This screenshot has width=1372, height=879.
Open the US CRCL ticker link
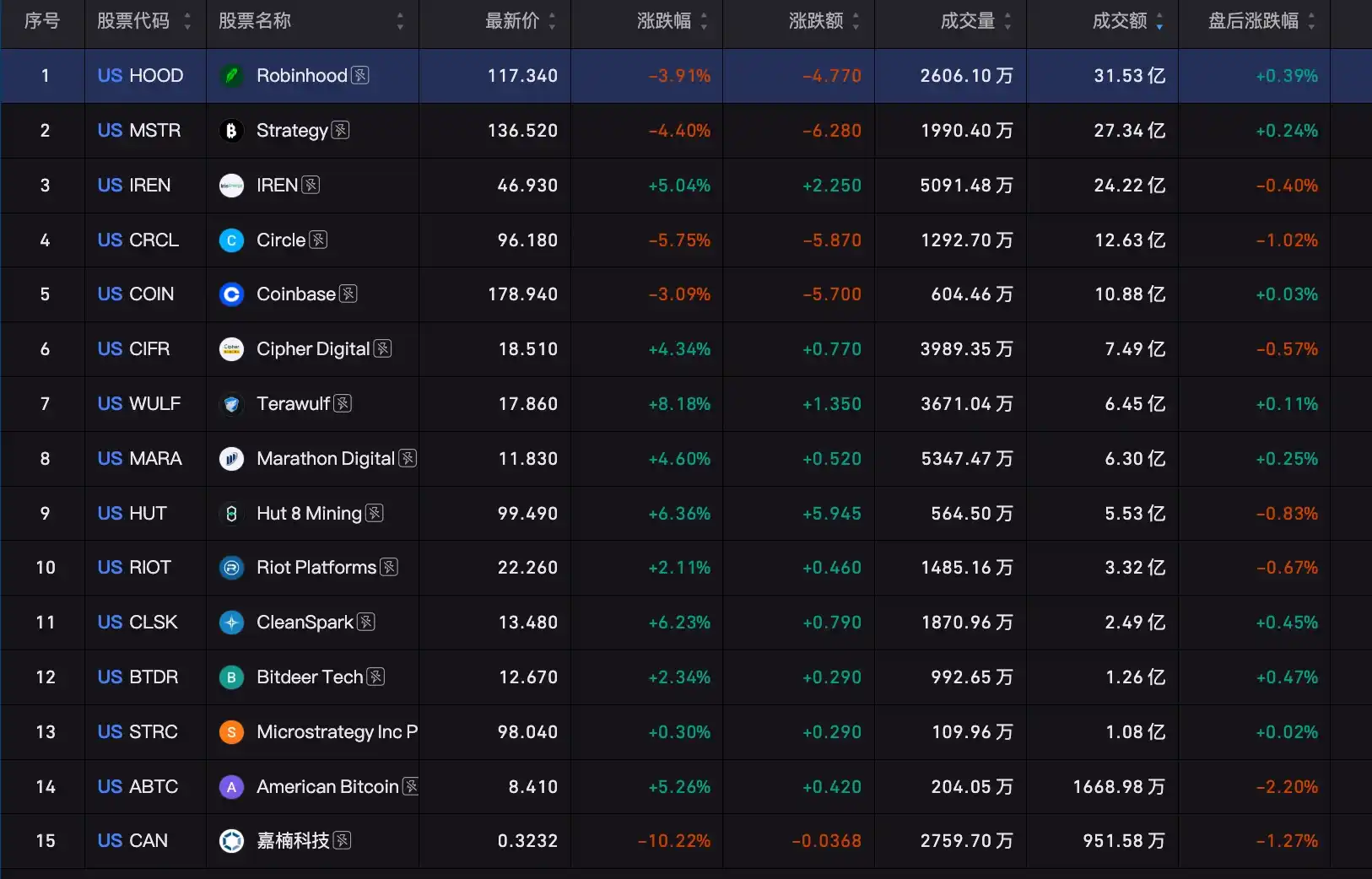click(138, 240)
